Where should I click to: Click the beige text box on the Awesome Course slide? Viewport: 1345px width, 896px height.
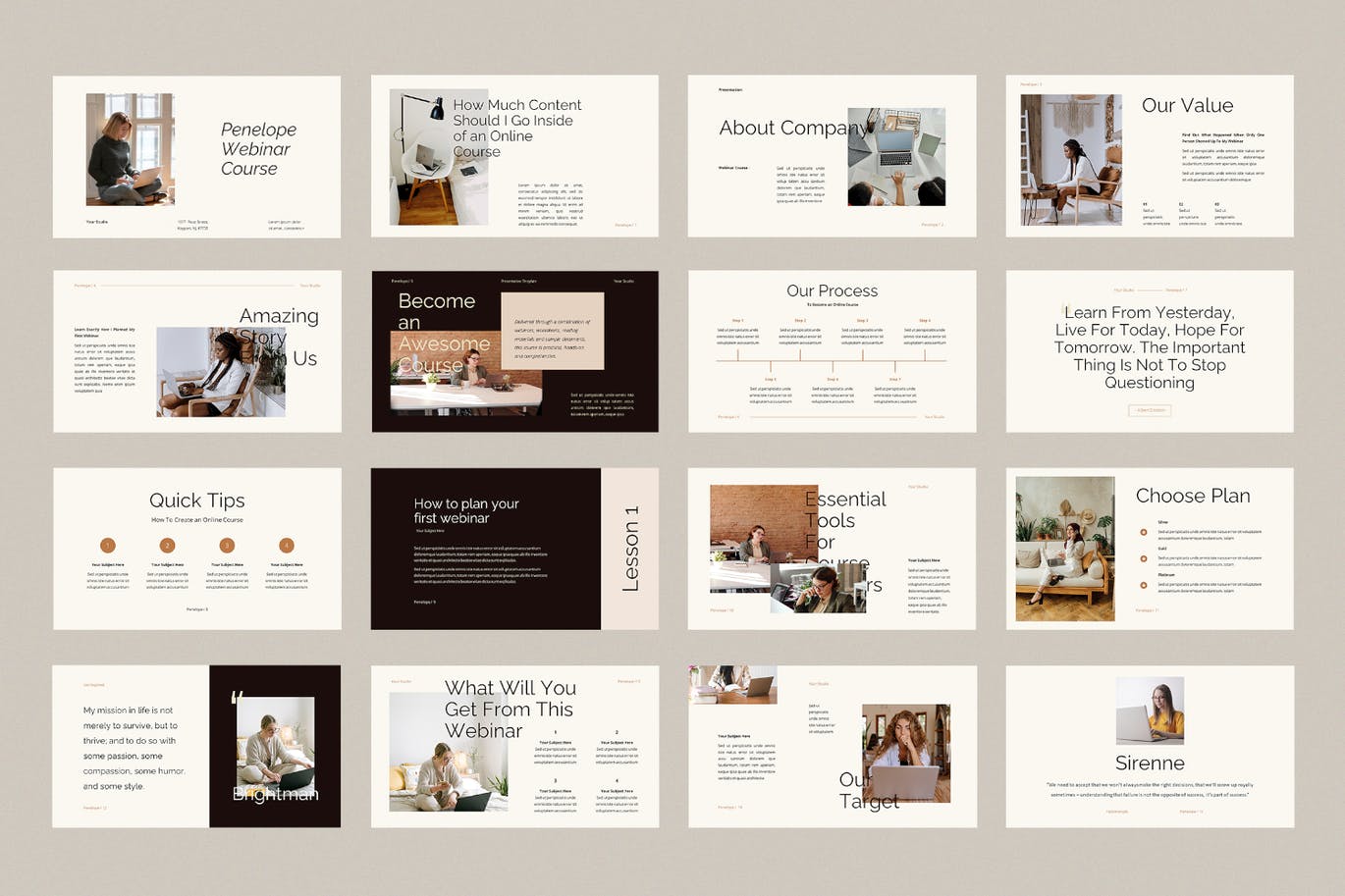pyautogui.click(x=553, y=331)
